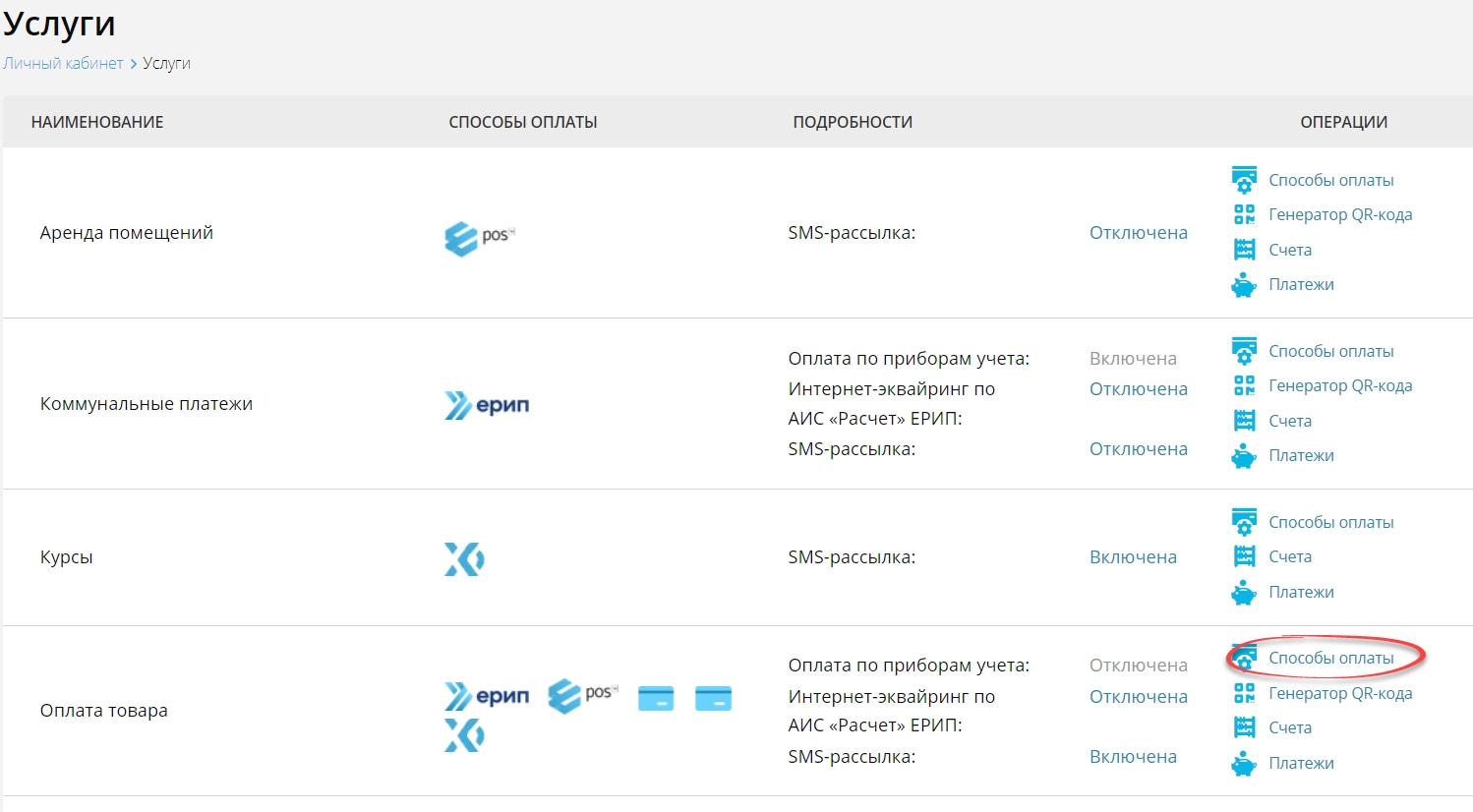Click the E-POS logo in Аренда помещений row
The image size is (1473, 812).
[x=480, y=237]
